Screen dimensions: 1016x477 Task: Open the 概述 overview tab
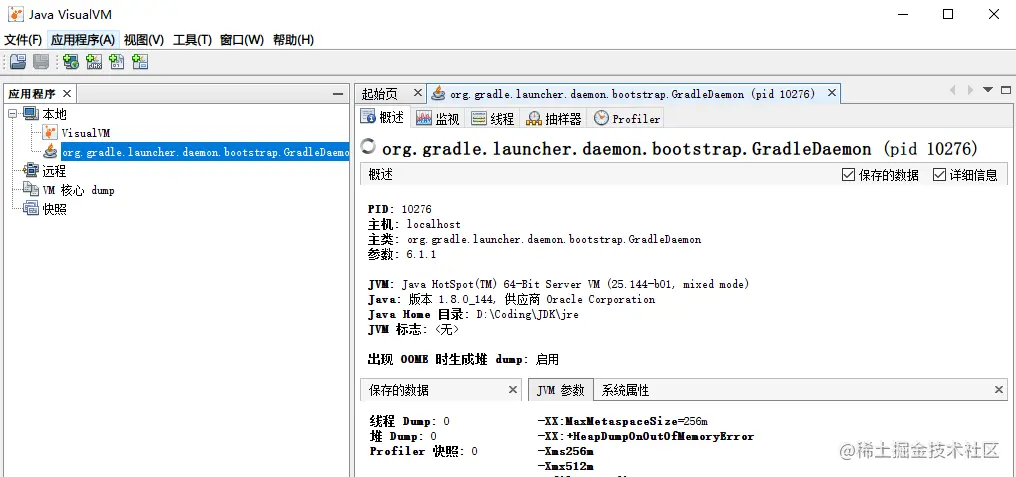pos(384,118)
